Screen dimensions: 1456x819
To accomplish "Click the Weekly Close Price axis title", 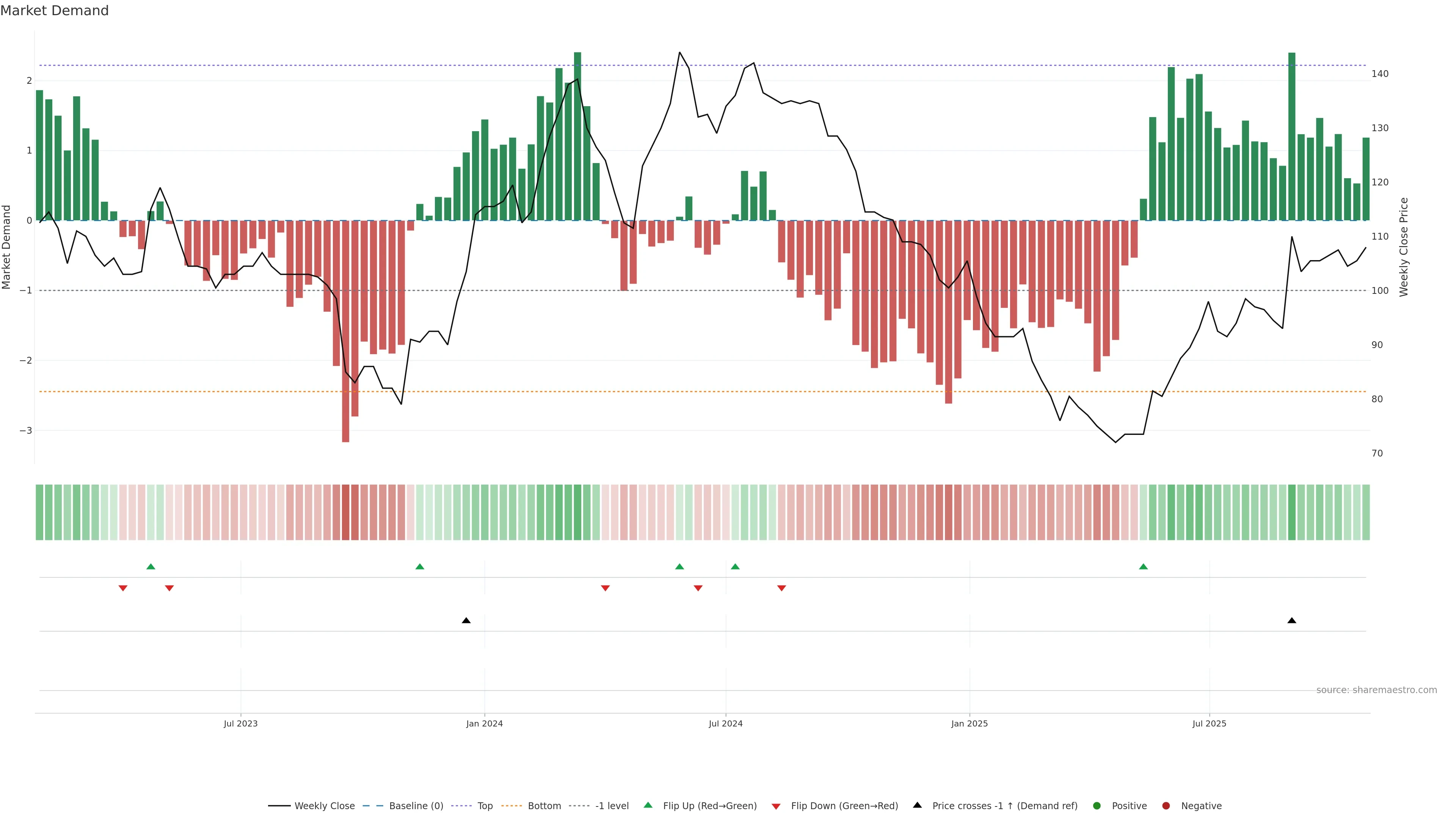I will [1404, 247].
